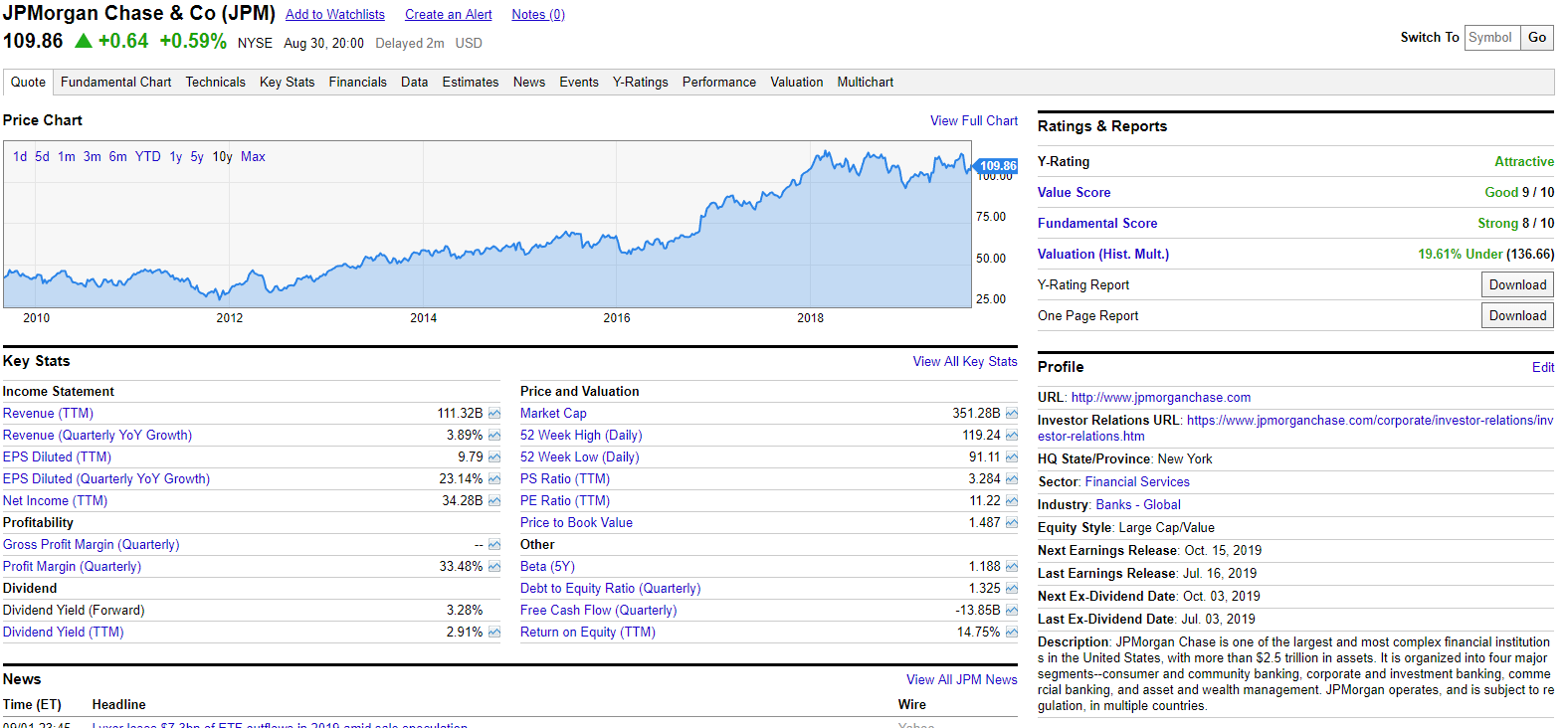The image size is (1568, 728).
Task: Edit the Profile section
Action: click(x=1543, y=368)
